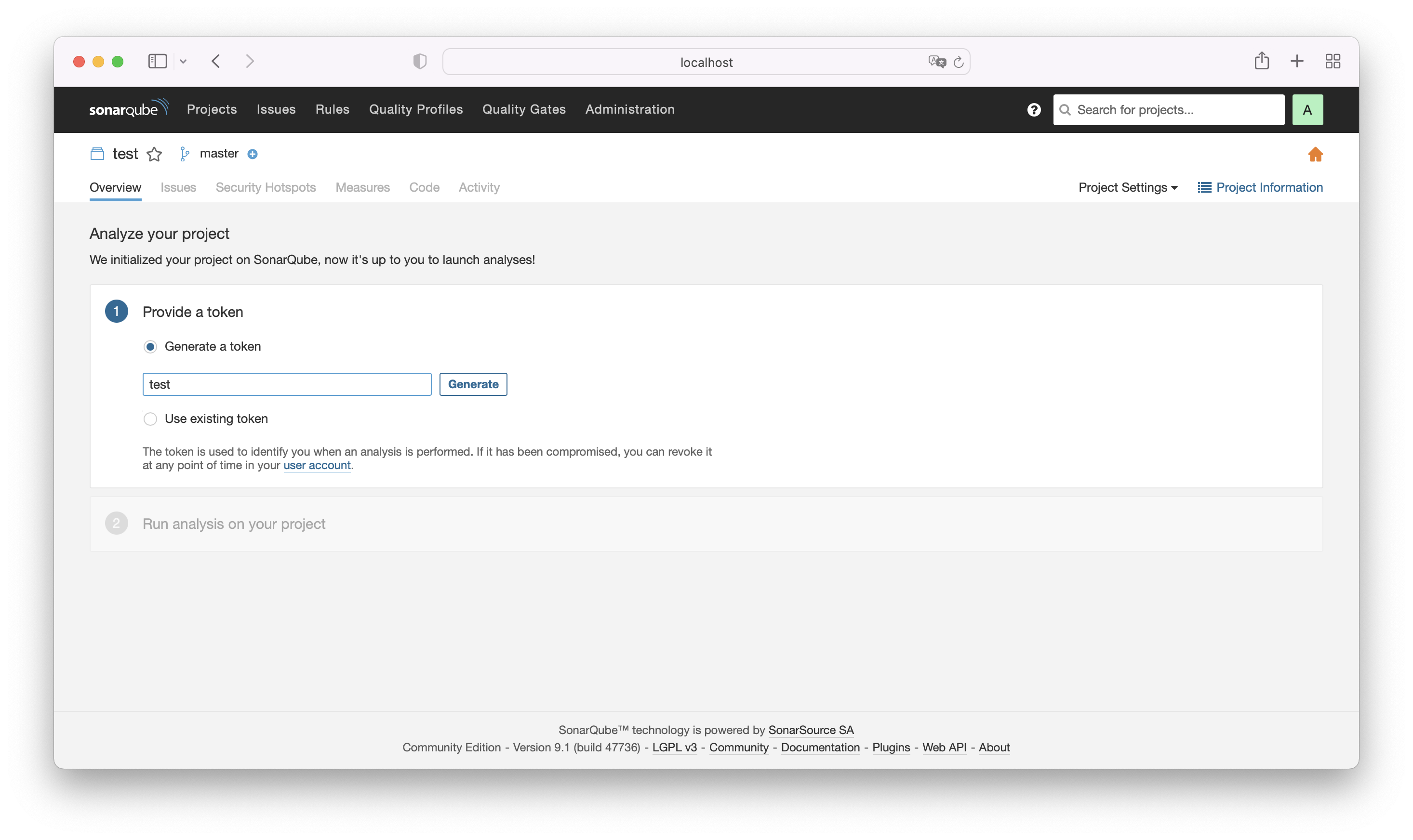Open the About footer link

click(994, 747)
